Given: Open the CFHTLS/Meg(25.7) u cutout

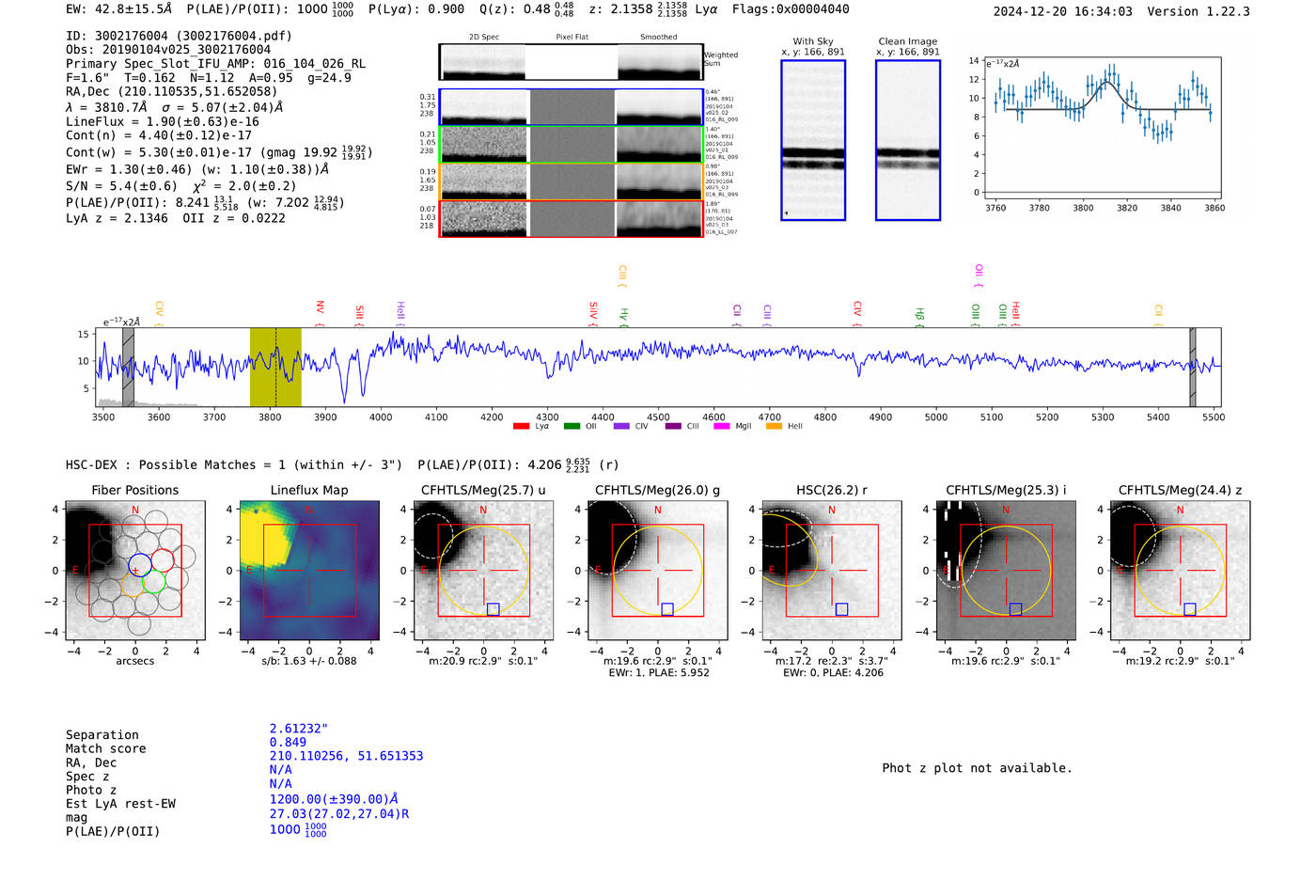Looking at the screenshot, I should click(483, 571).
